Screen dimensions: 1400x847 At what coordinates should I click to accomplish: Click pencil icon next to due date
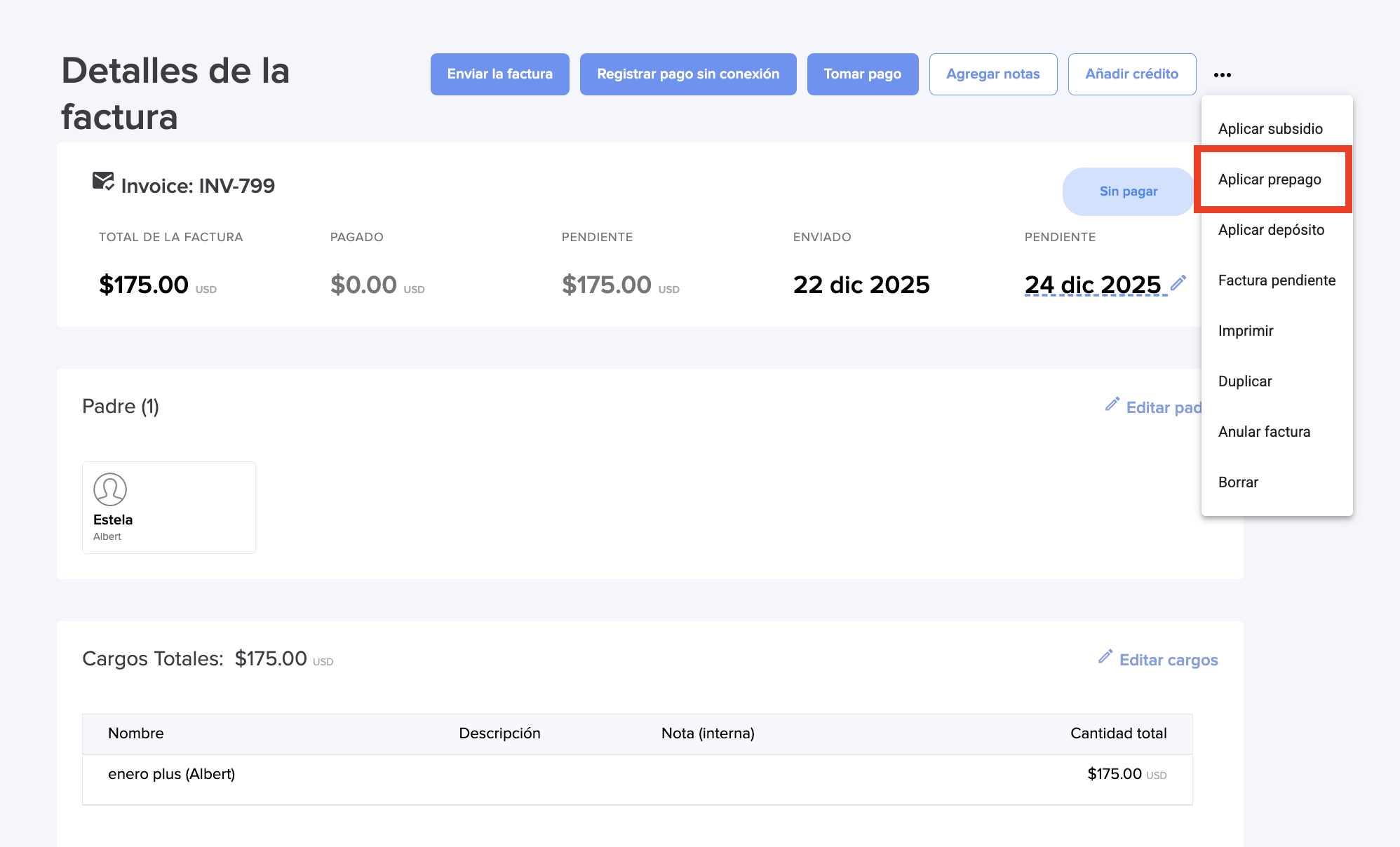pyautogui.click(x=1178, y=283)
